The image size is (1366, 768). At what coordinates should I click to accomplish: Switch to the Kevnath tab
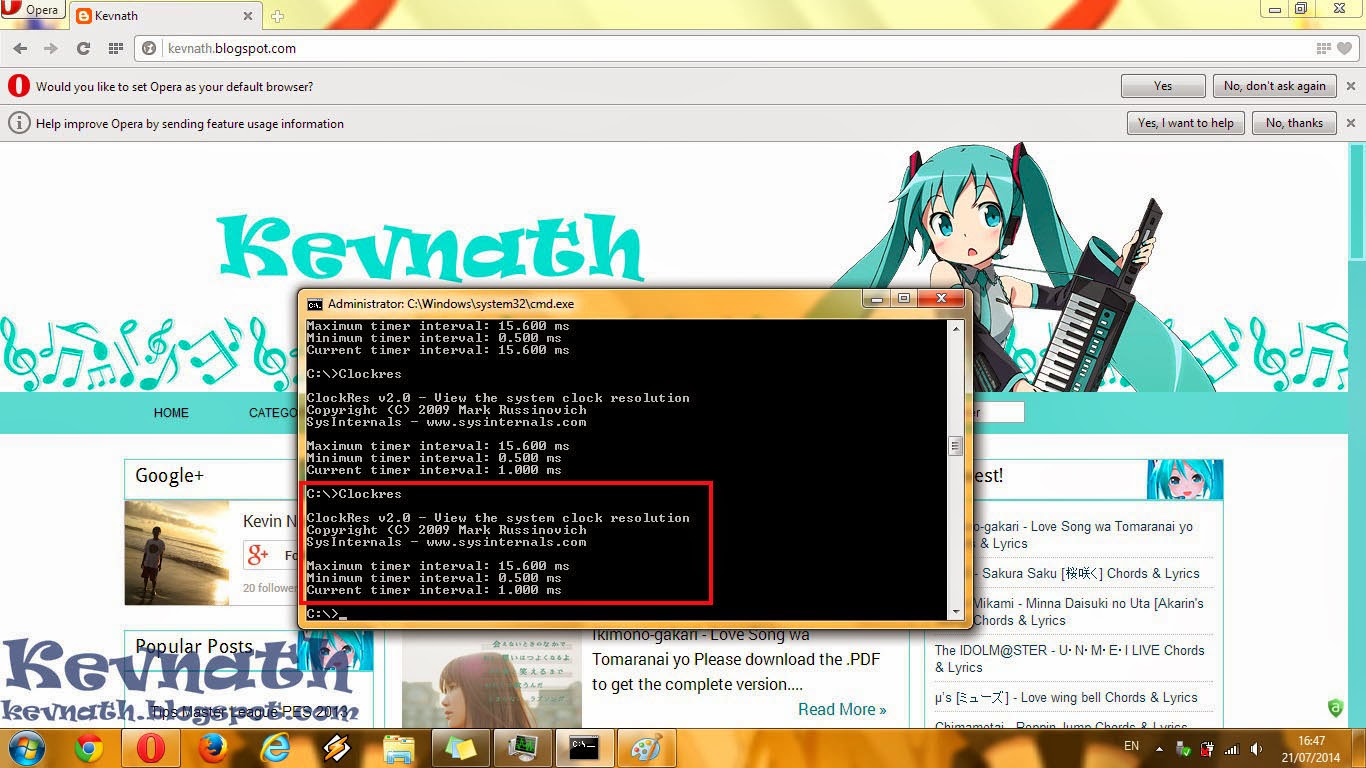pyautogui.click(x=160, y=16)
